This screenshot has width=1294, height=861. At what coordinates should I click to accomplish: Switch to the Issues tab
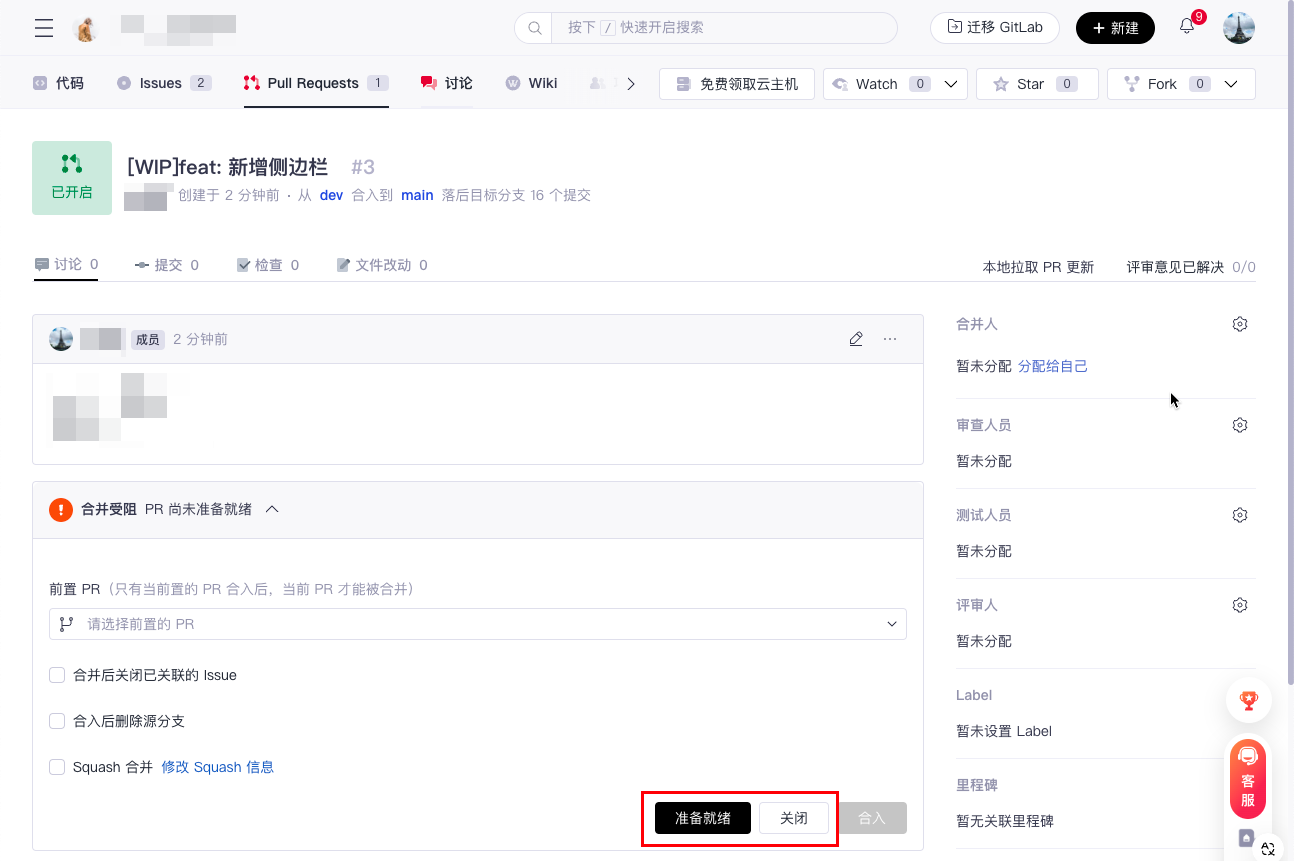163,83
